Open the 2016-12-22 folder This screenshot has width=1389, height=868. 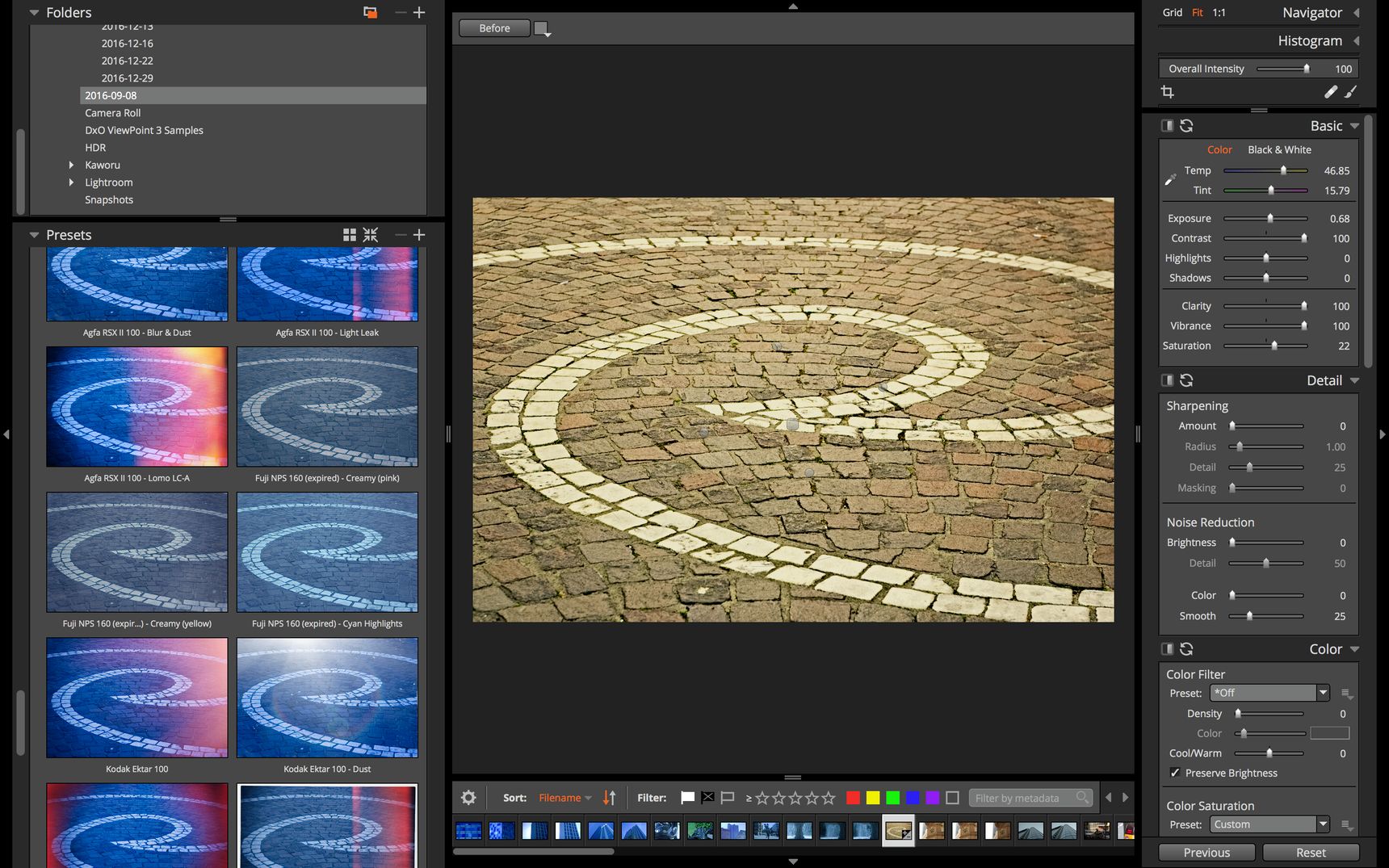pos(127,61)
